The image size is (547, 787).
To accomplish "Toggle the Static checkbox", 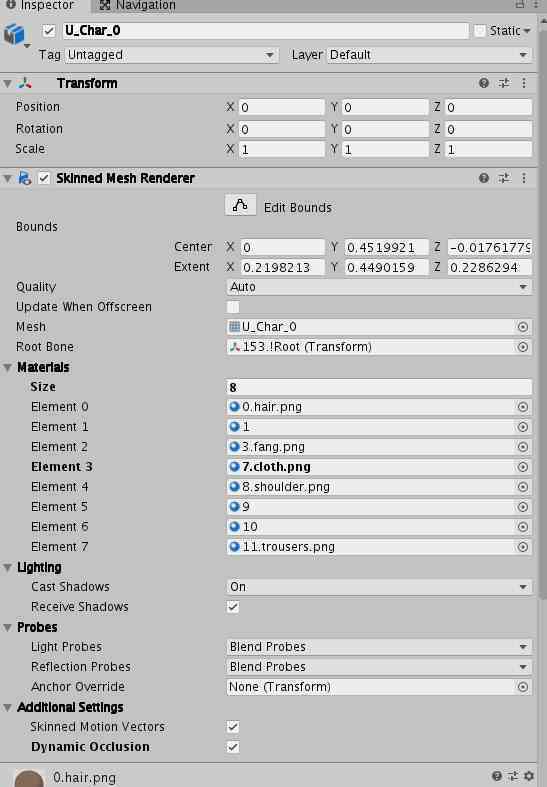I will click(480, 31).
